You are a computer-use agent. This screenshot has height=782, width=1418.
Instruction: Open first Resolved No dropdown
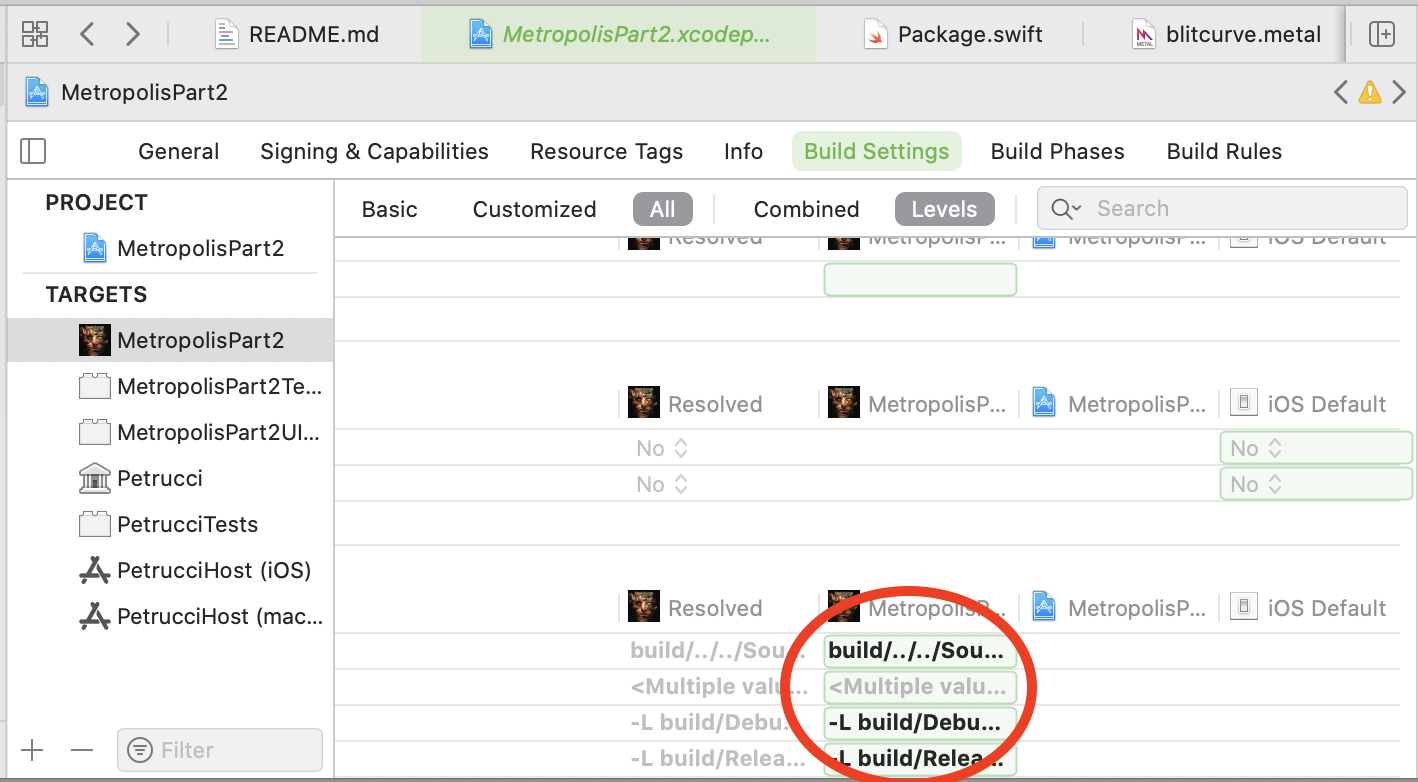pyautogui.click(x=662, y=448)
